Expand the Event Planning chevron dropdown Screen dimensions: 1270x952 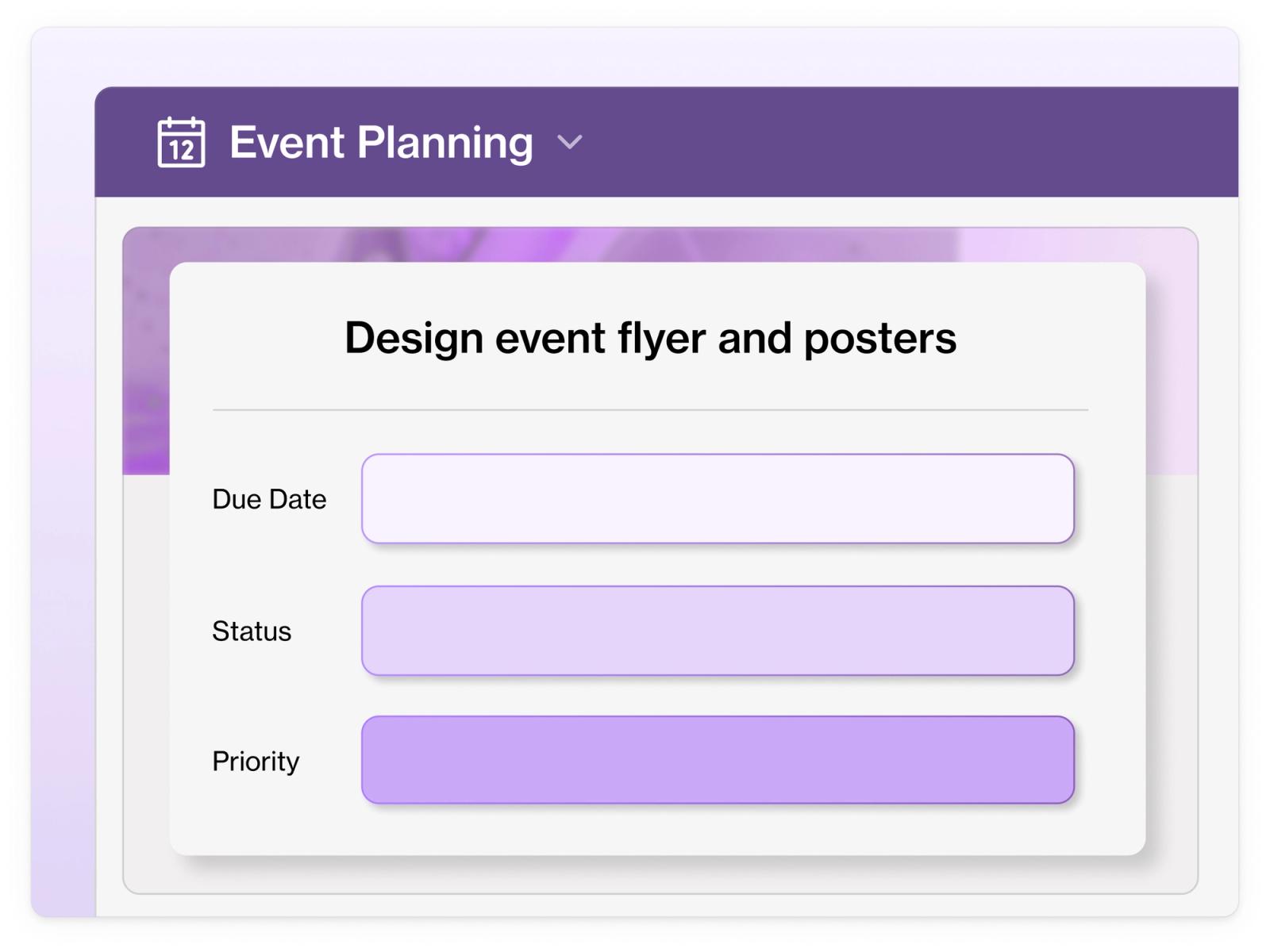[570, 143]
